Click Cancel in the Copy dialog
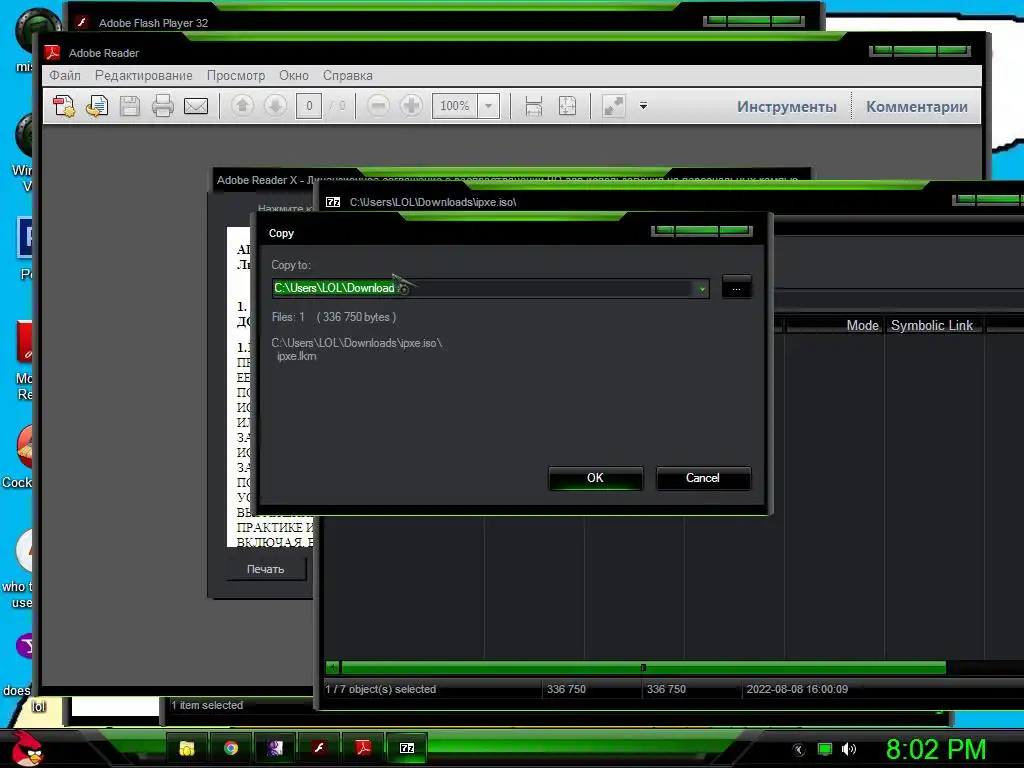This screenshot has width=1024, height=768. (x=703, y=478)
